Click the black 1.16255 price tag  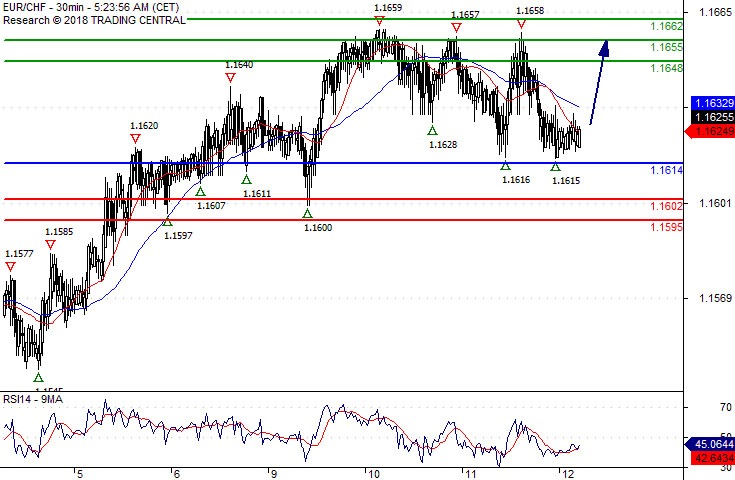click(x=712, y=117)
